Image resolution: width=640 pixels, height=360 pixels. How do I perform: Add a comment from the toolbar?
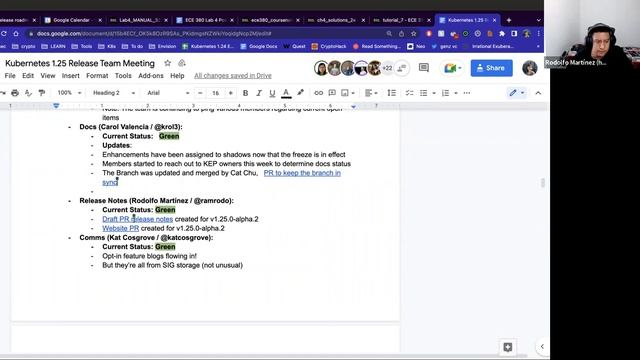[332, 93]
